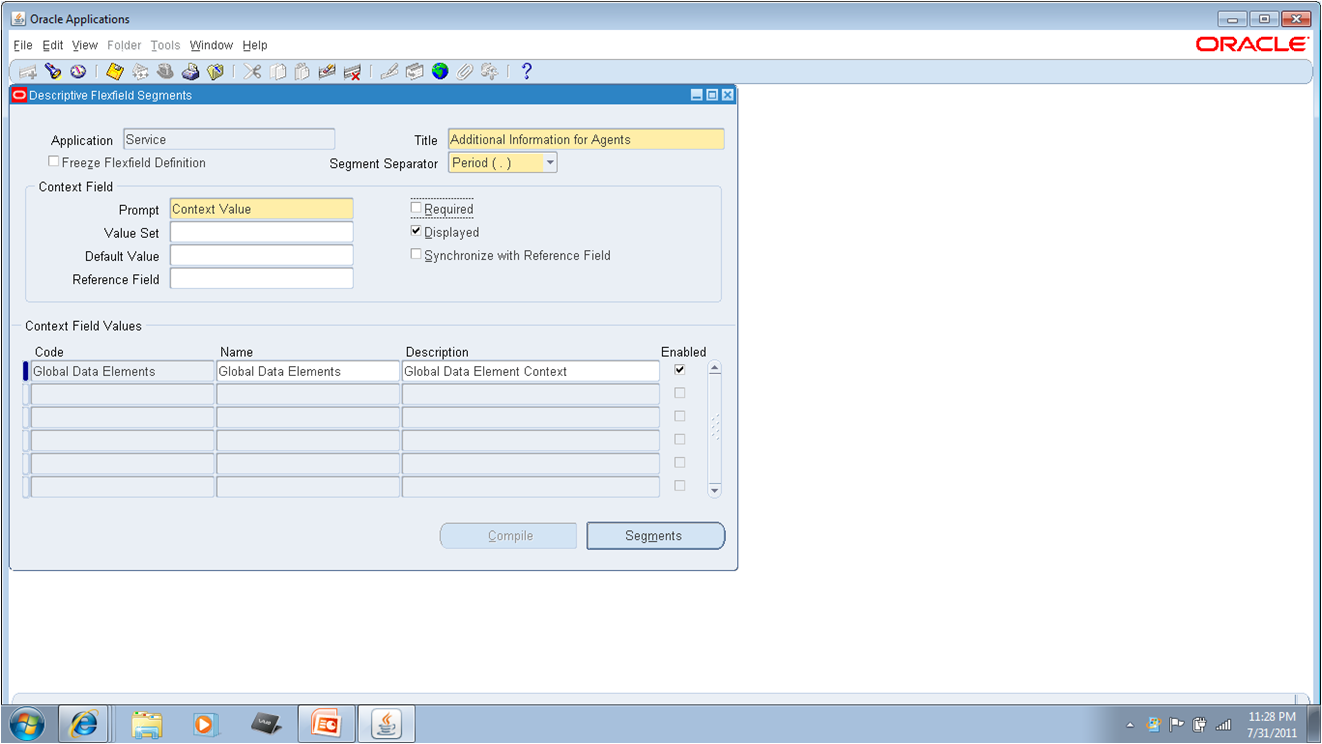Click the Paste clipboard icon
Viewport: 1322px width, 744px height.
302,72
